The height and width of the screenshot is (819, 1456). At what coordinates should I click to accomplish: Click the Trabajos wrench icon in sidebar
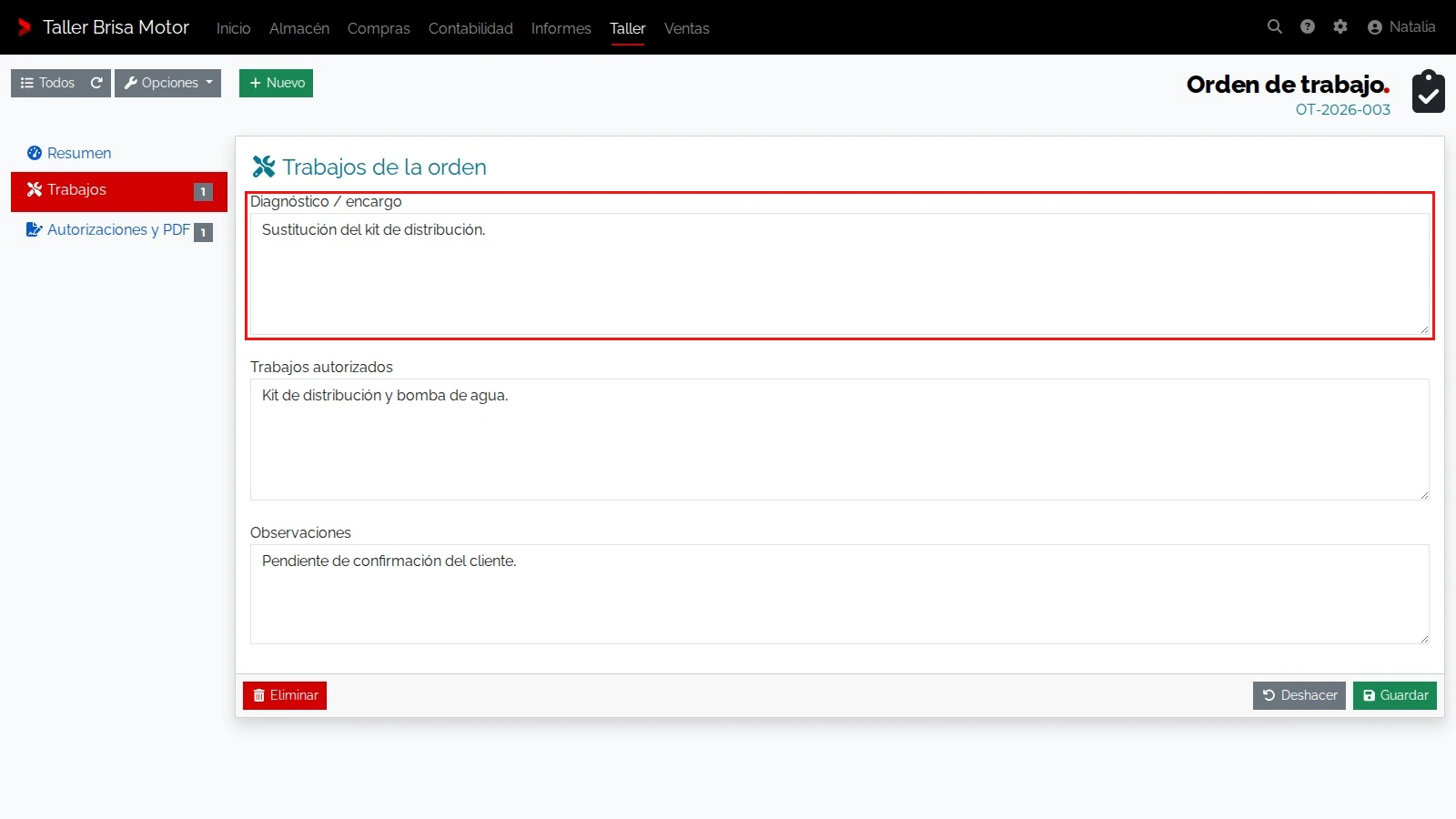click(35, 189)
